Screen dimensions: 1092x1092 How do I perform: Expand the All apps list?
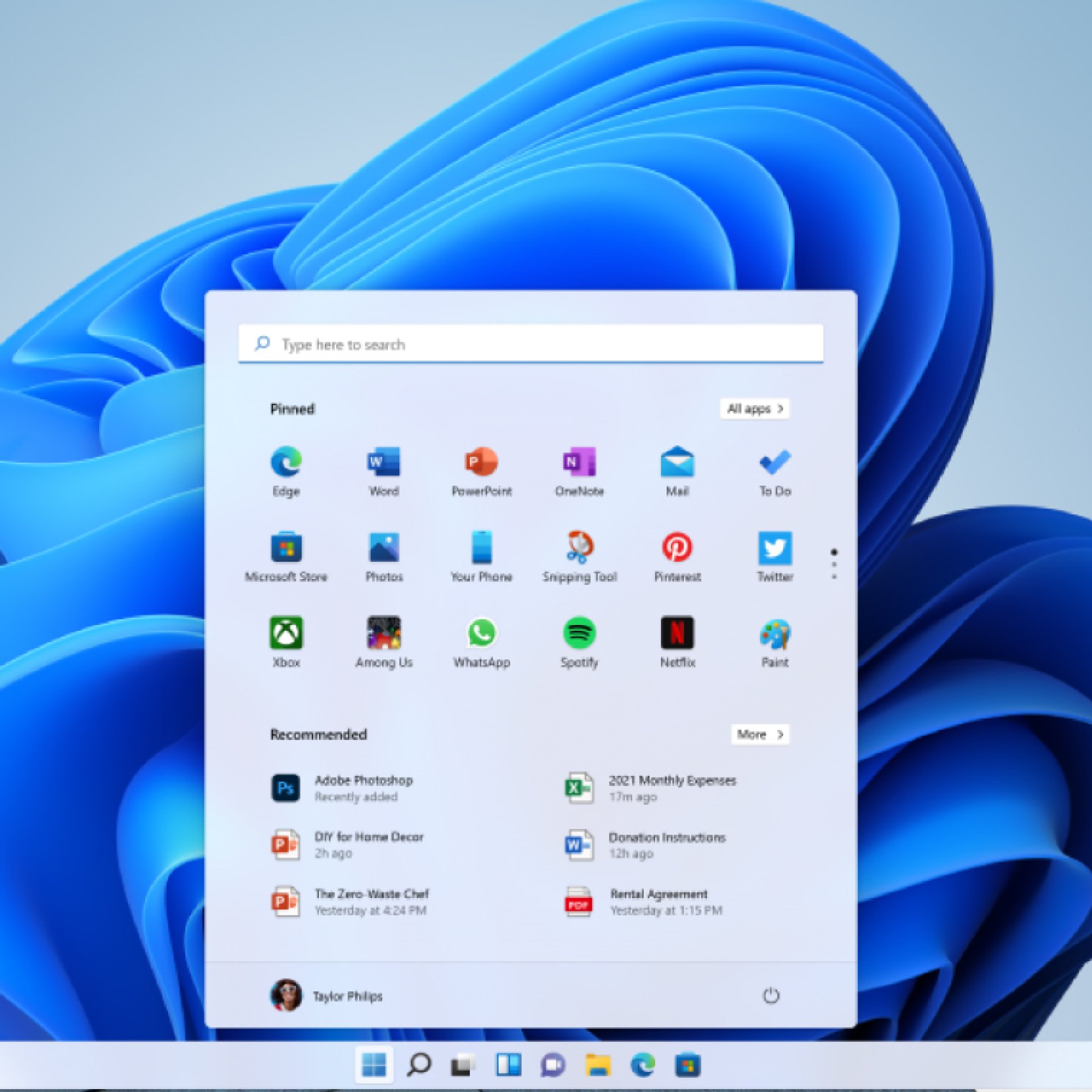(x=754, y=408)
